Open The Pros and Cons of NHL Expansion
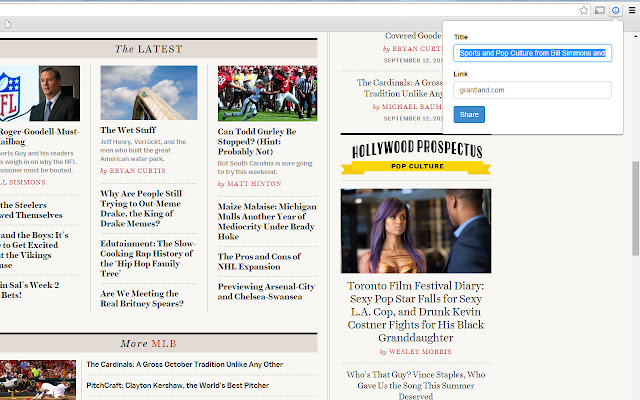Viewport: 640px width, 400px height. [x=259, y=261]
